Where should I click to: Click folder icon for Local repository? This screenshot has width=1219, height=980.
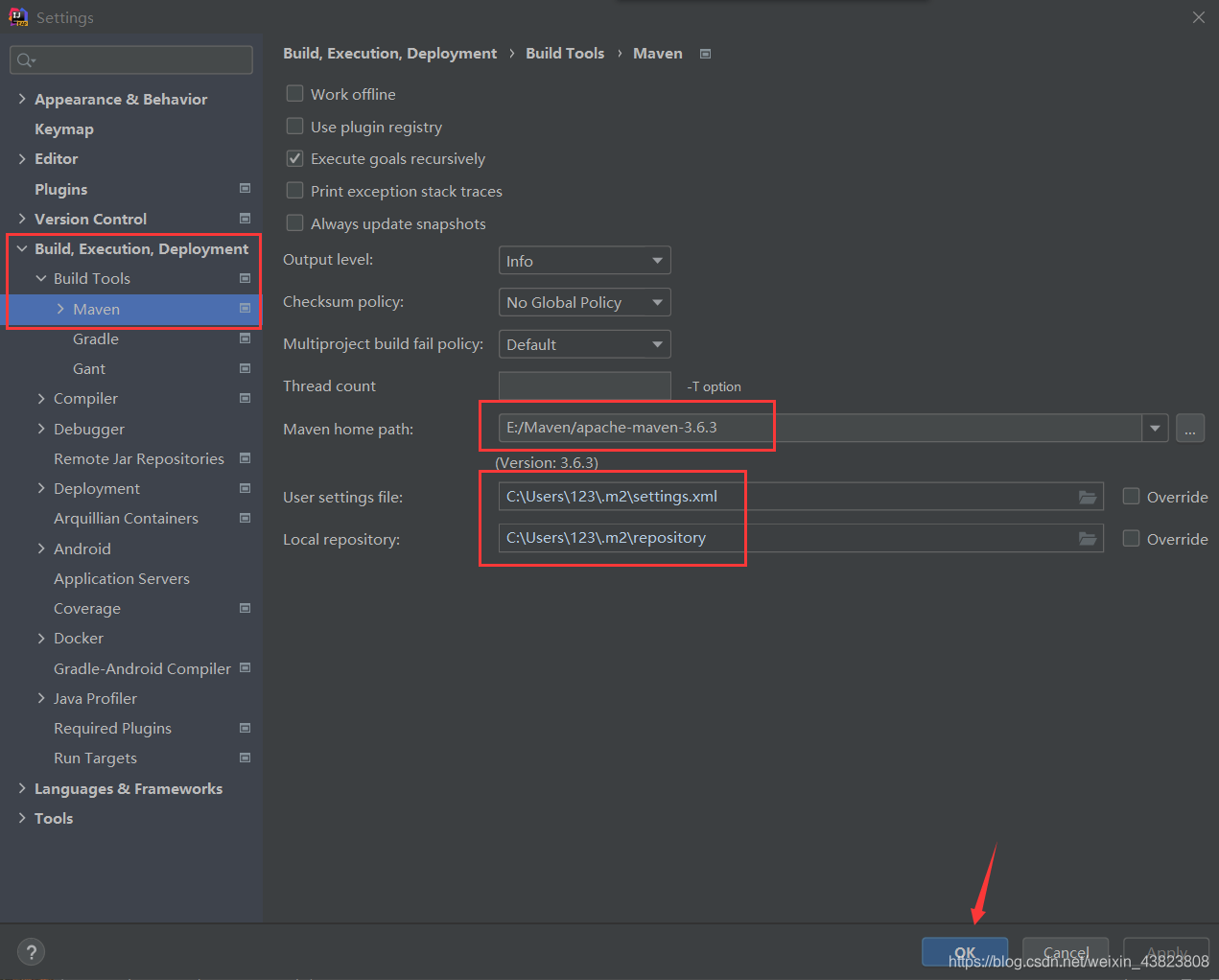tap(1087, 539)
